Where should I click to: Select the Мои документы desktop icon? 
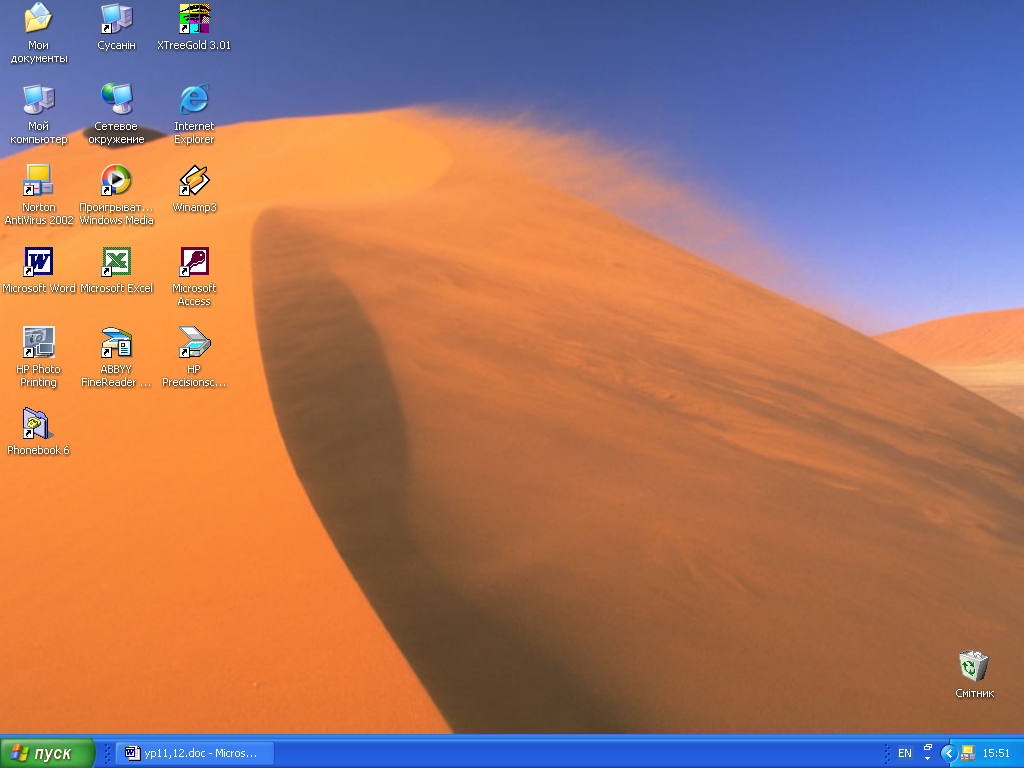[39, 33]
